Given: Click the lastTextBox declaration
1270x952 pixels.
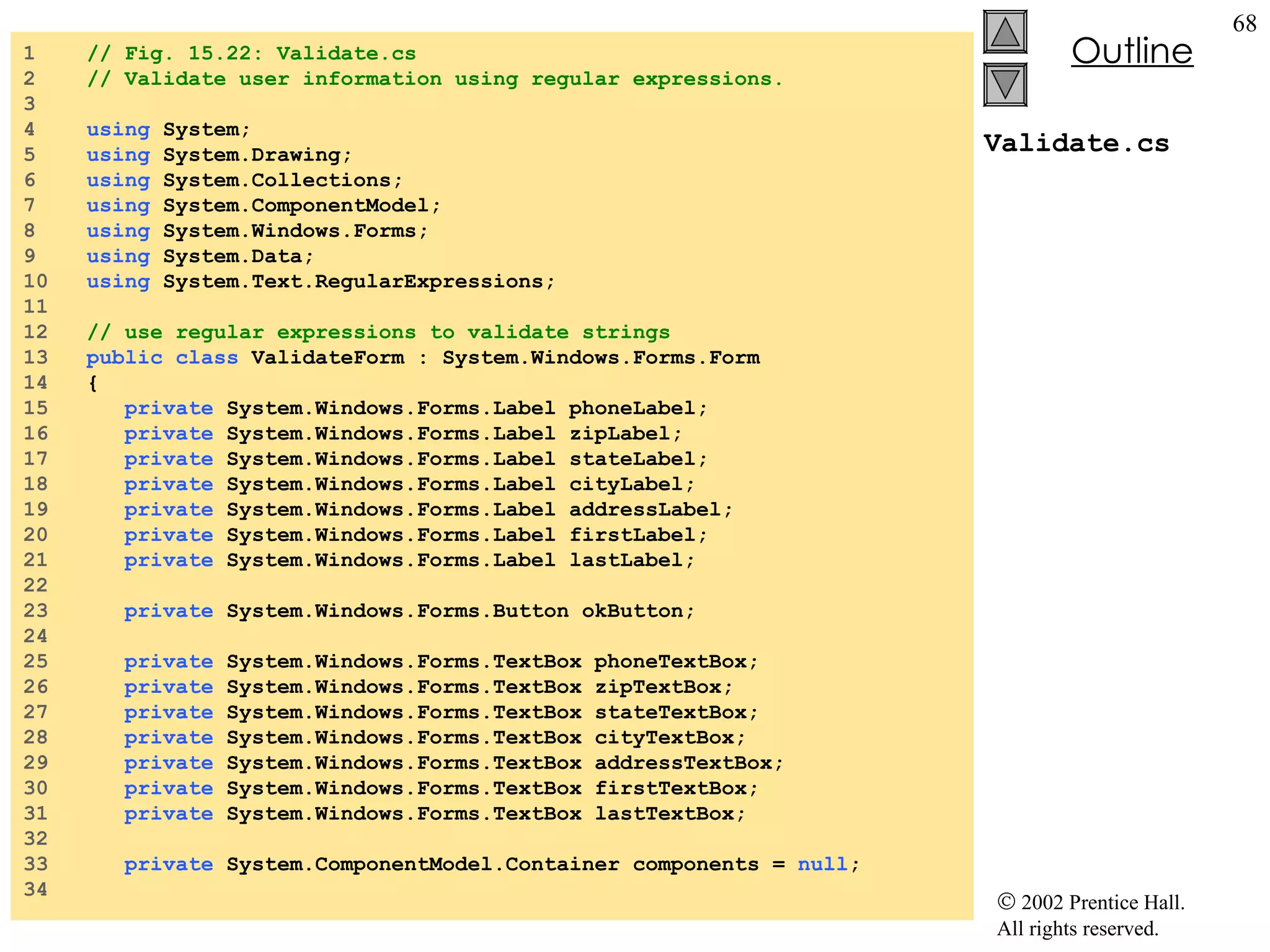Looking at the screenshot, I should pyautogui.click(x=435, y=814).
